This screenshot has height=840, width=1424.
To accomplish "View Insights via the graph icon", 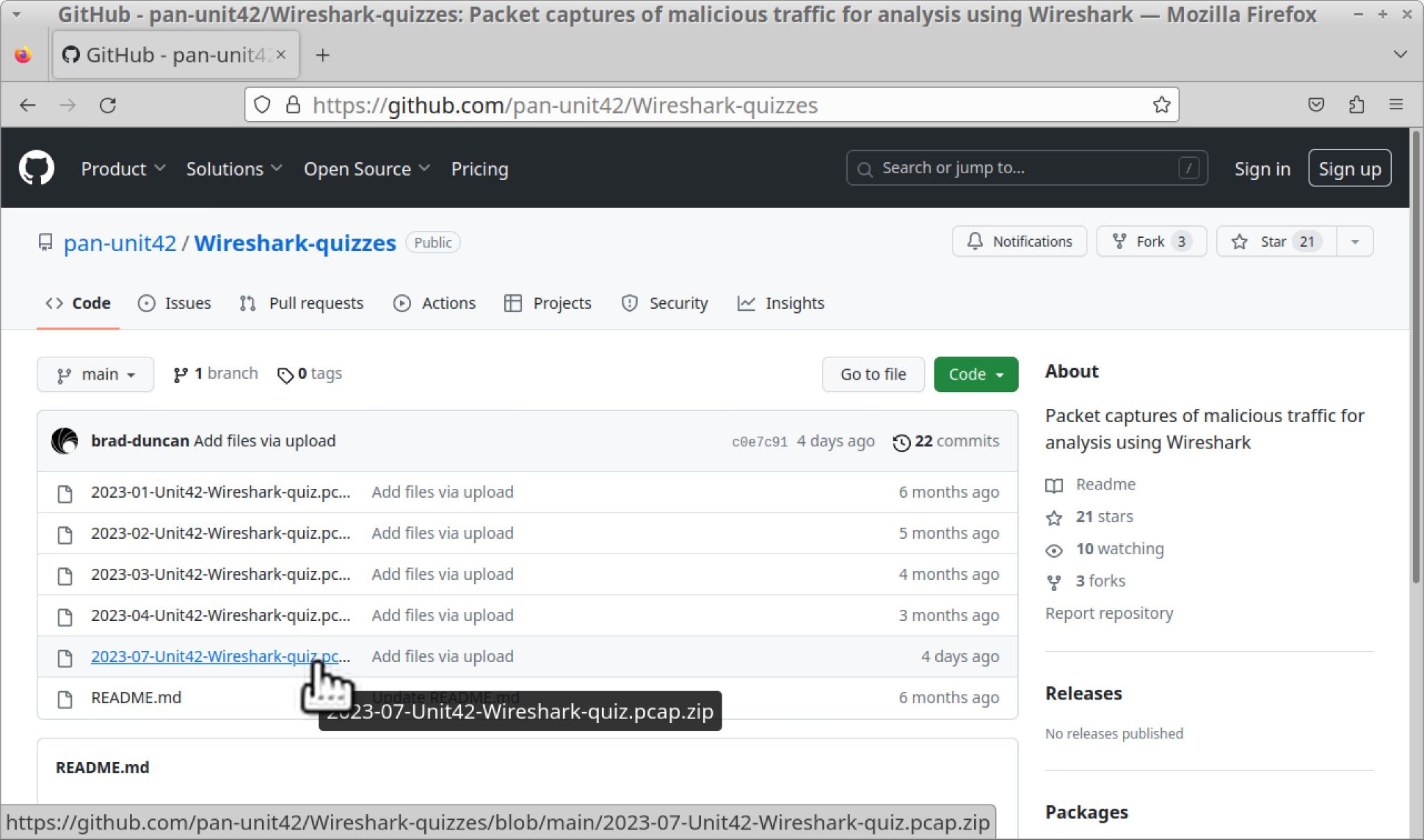I will (x=745, y=303).
